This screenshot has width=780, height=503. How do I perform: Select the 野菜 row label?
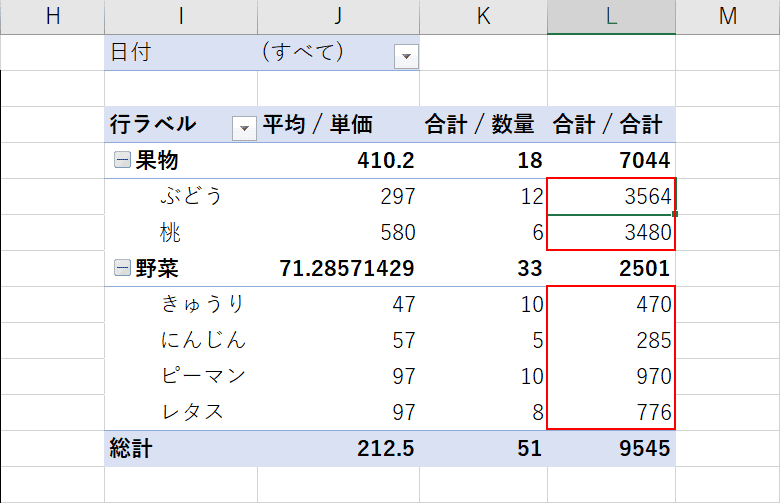click(x=181, y=268)
